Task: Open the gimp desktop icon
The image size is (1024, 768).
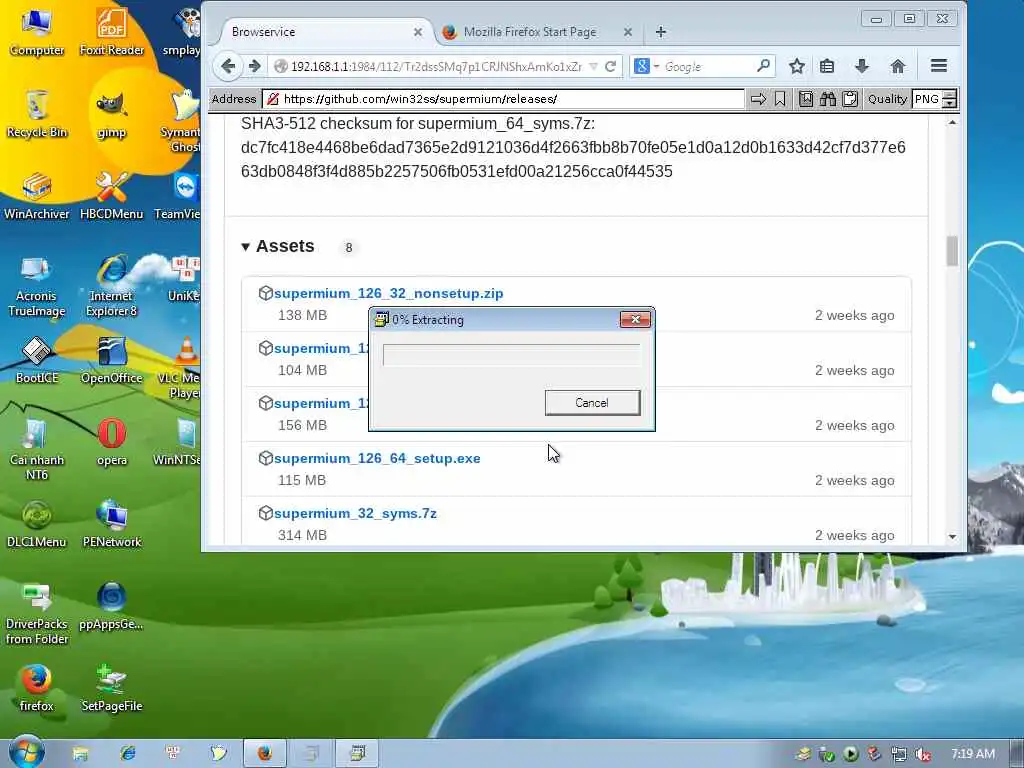Action: (x=112, y=115)
